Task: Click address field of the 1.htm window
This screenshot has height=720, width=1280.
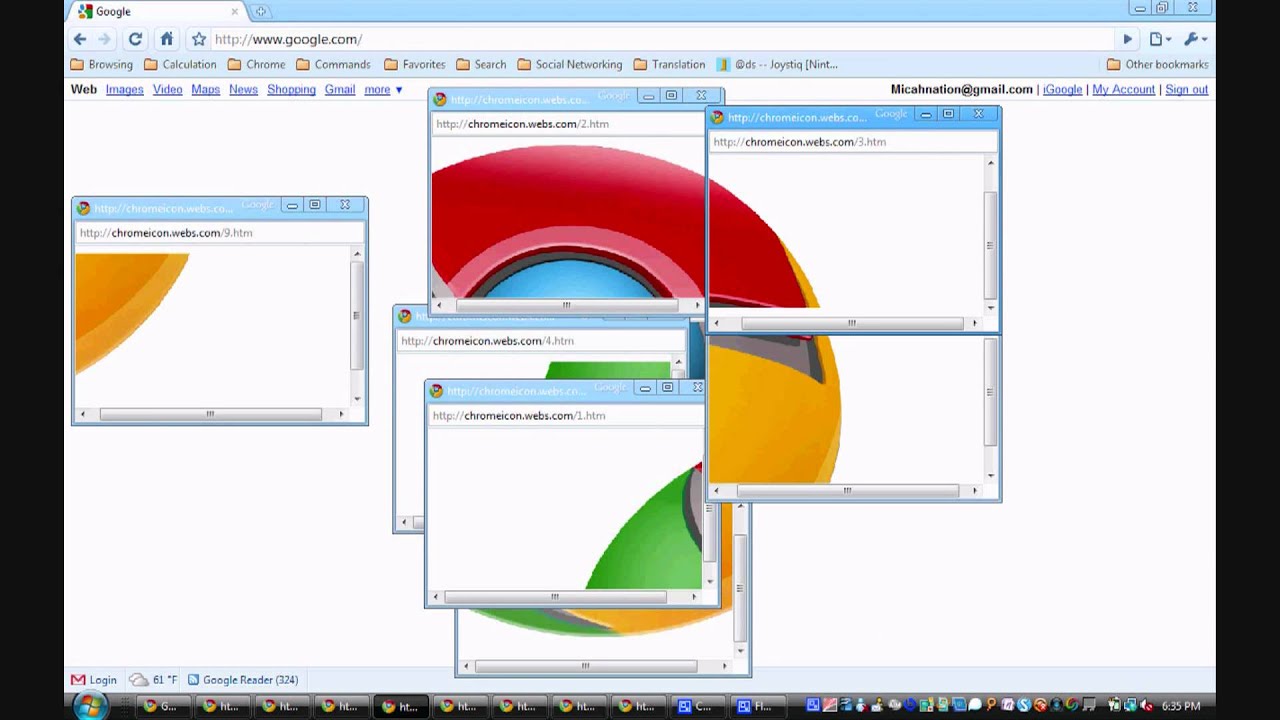Action: coord(566,416)
